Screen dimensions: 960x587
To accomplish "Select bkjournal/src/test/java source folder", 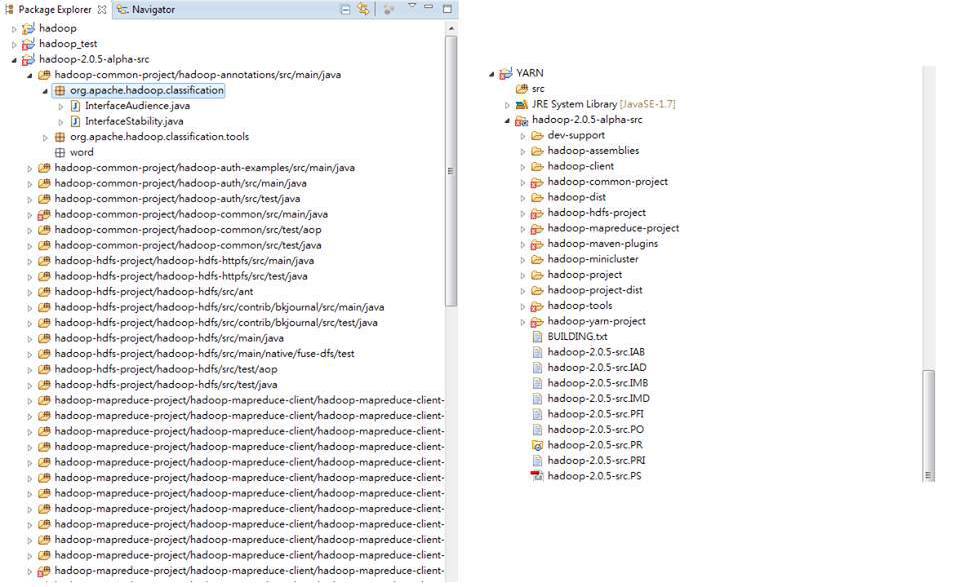I will 216,323.
